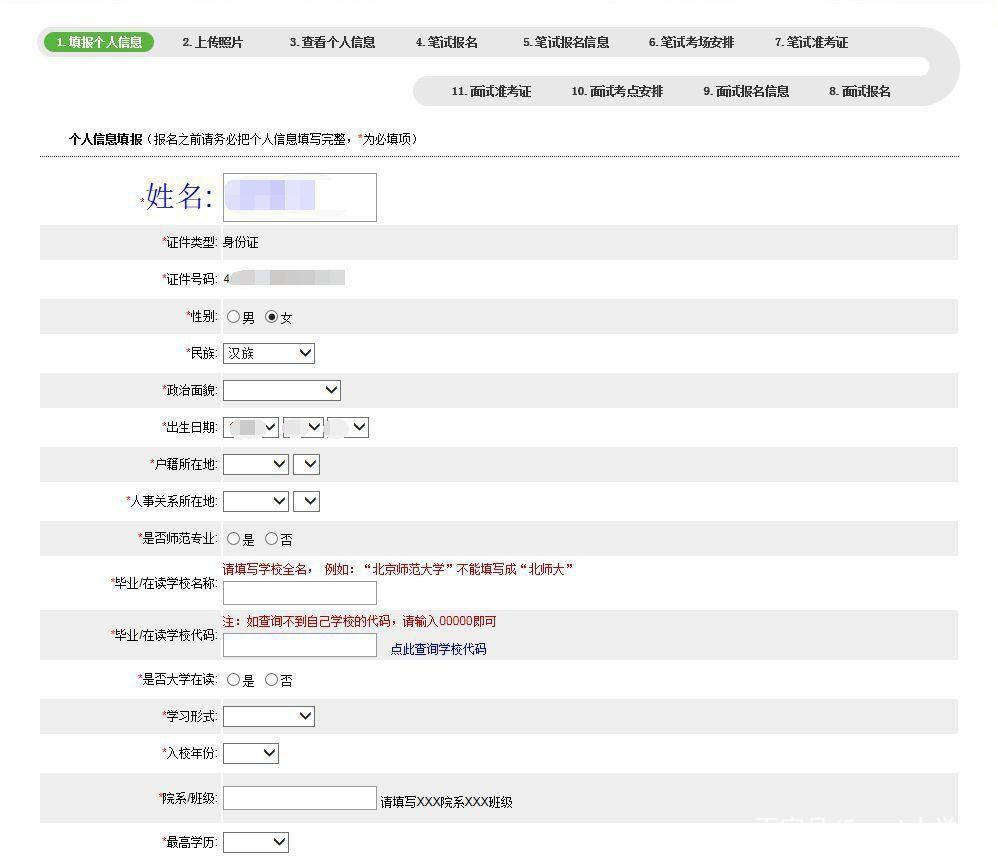Go to 8. 面试报名 step

click(859, 91)
